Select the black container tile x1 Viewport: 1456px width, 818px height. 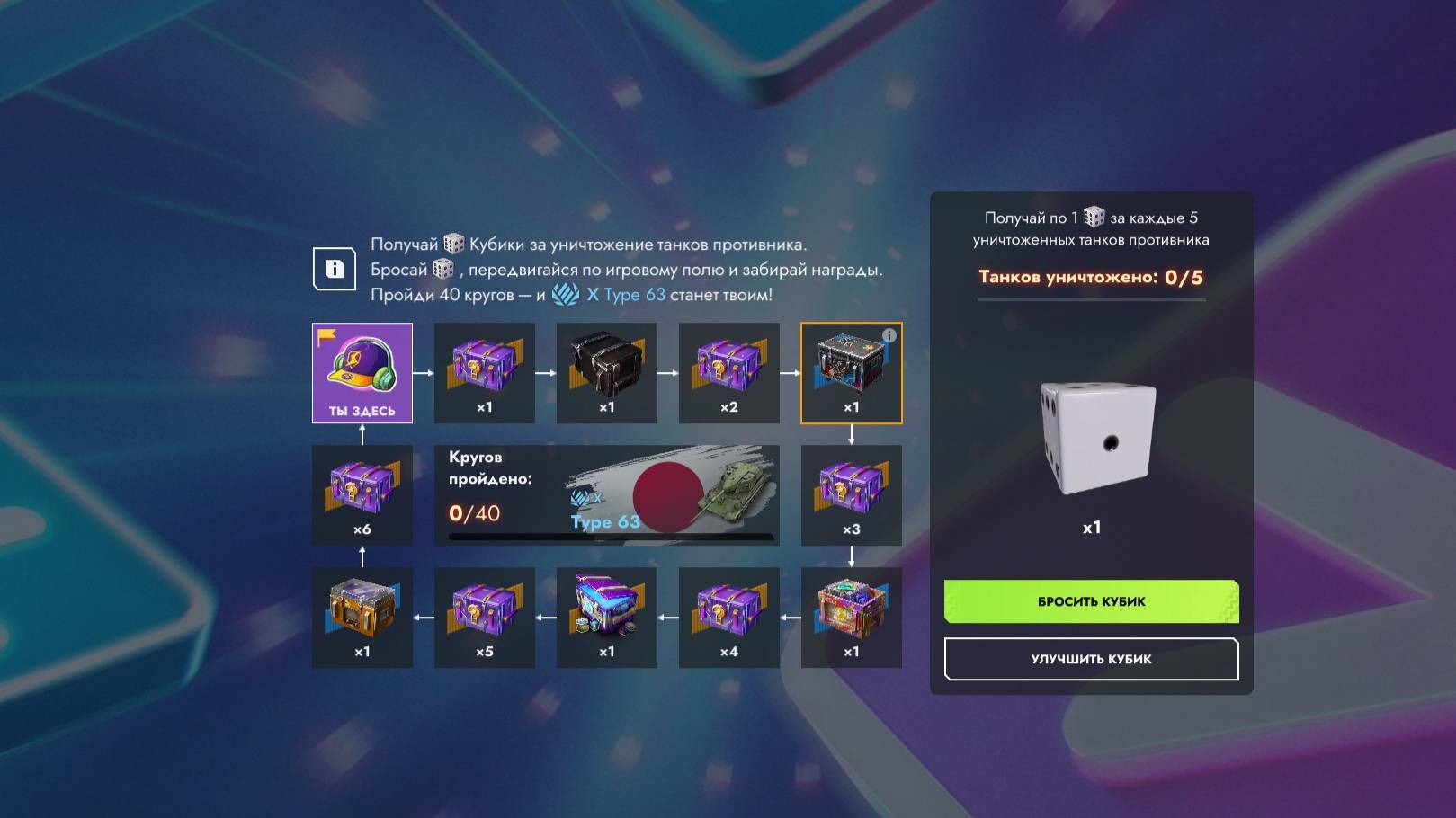(607, 373)
